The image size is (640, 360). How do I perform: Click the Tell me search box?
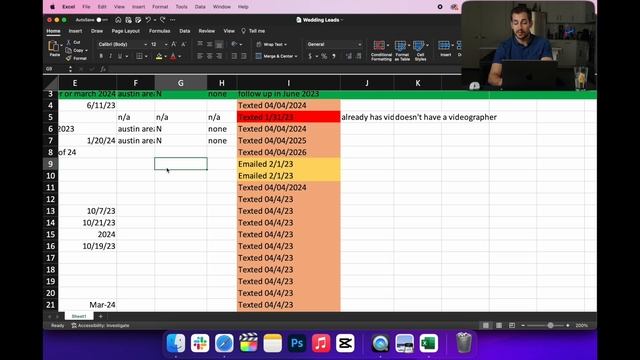pyautogui.click(x=253, y=31)
